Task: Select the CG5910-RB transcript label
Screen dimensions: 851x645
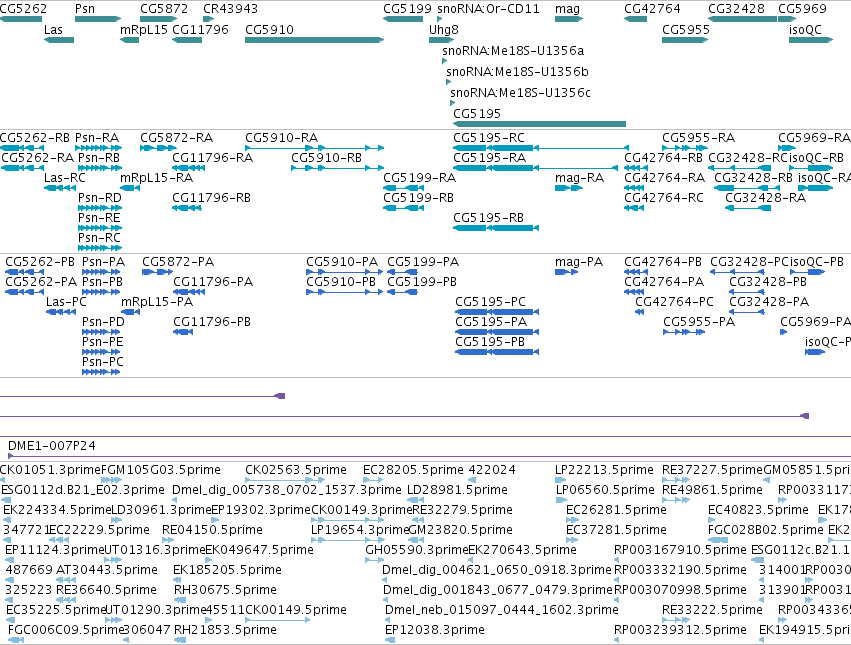Action: coord(326,158)
